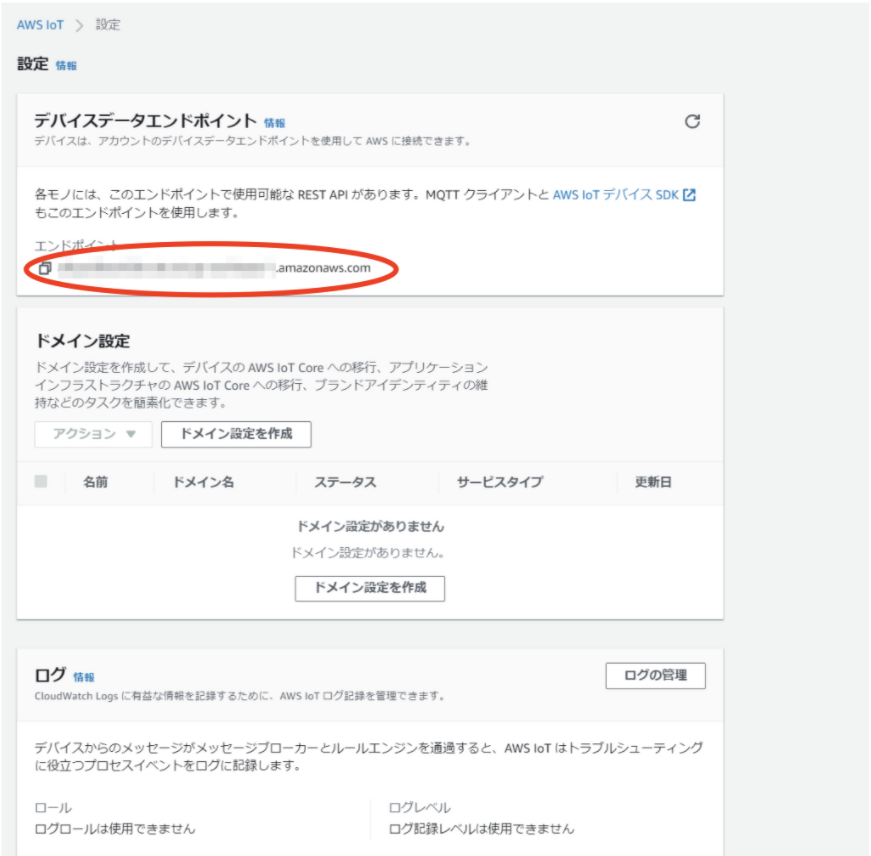This screenshot has width=871, height=856.
Task: Click ドメイン設定を作成 next to アクション
Action: coord(238,435)
